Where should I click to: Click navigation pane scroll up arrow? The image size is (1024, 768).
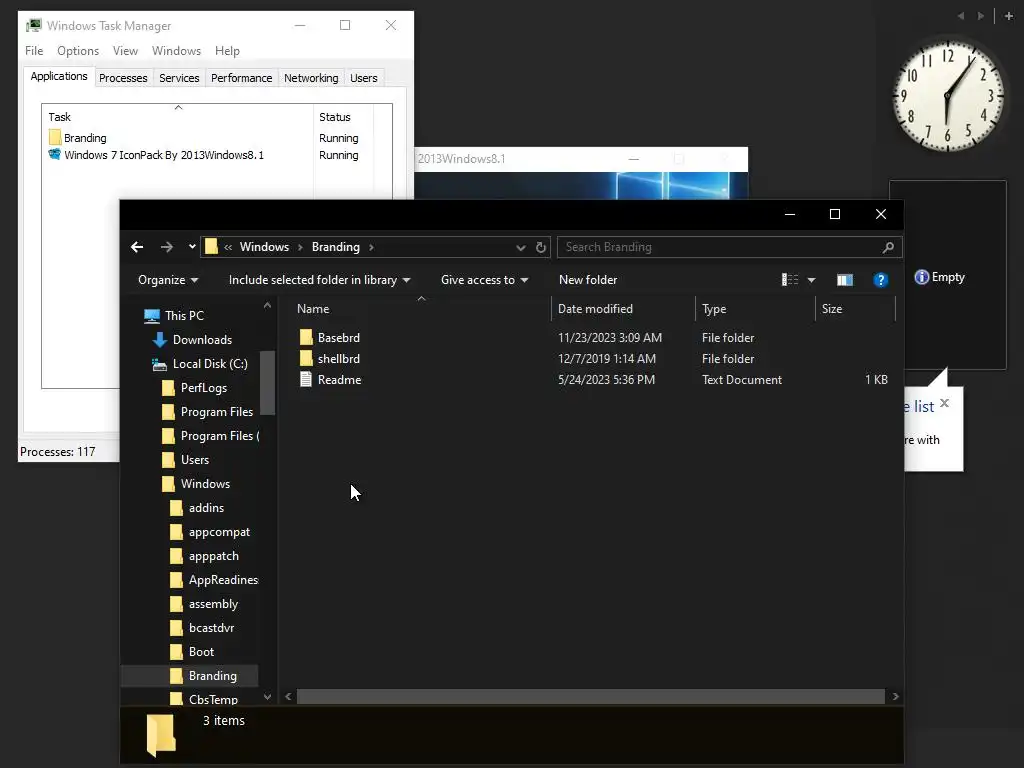pos(267,306)
